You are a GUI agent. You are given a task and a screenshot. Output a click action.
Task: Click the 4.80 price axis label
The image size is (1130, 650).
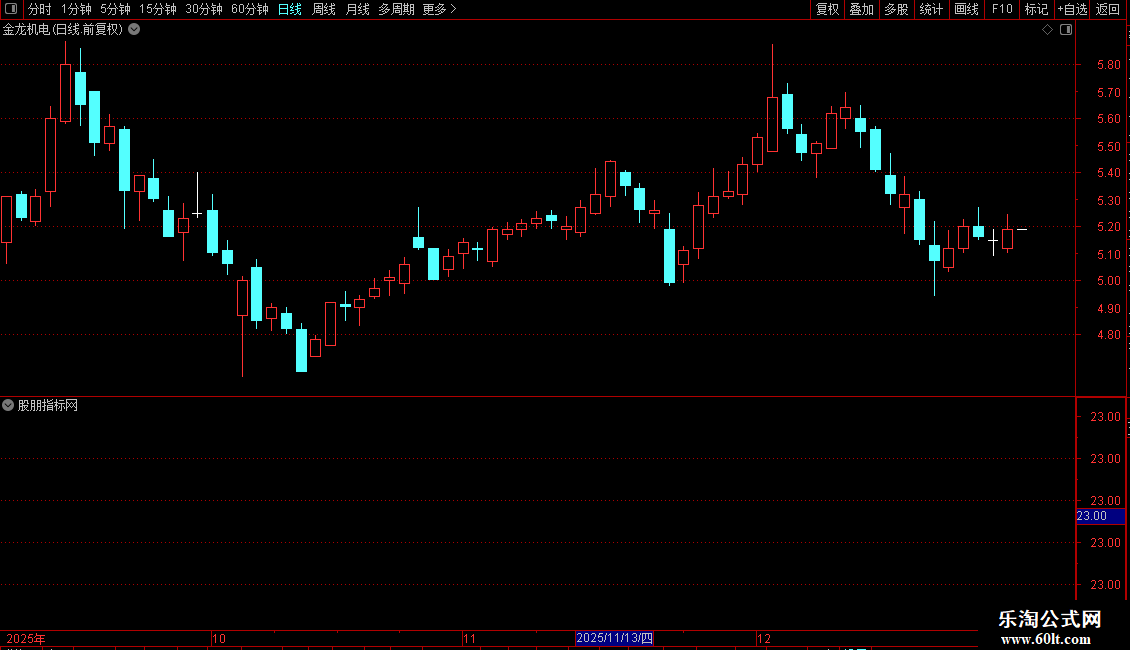click(1108, 335)
